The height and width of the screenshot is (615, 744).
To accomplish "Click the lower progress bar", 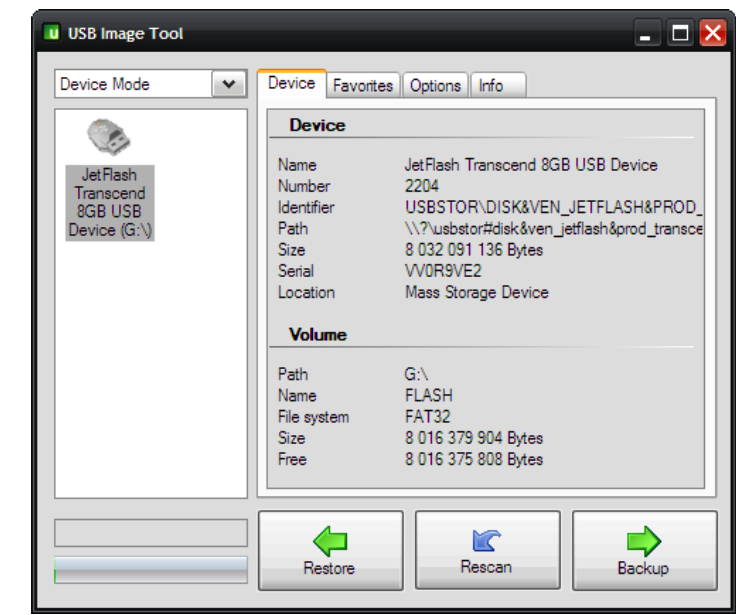I will (x=150, y=569).
